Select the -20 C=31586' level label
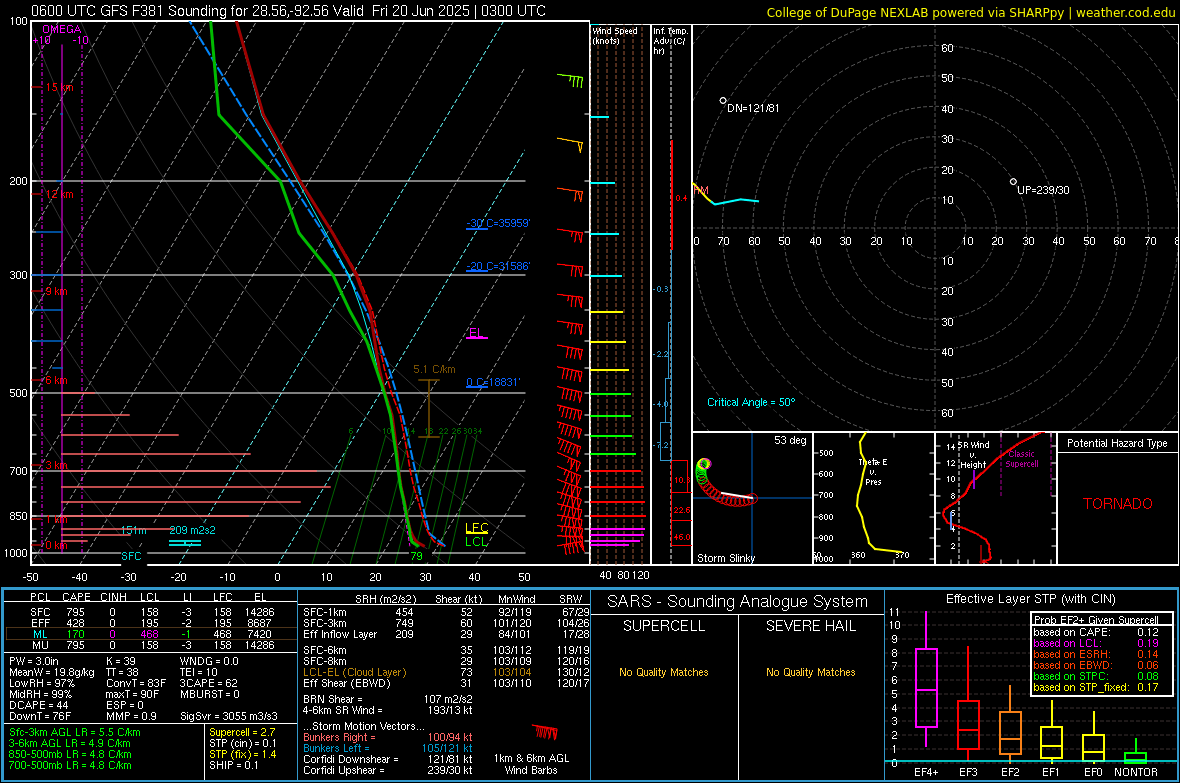Screen dimensions: 1180x783 (x=498, y=266)
